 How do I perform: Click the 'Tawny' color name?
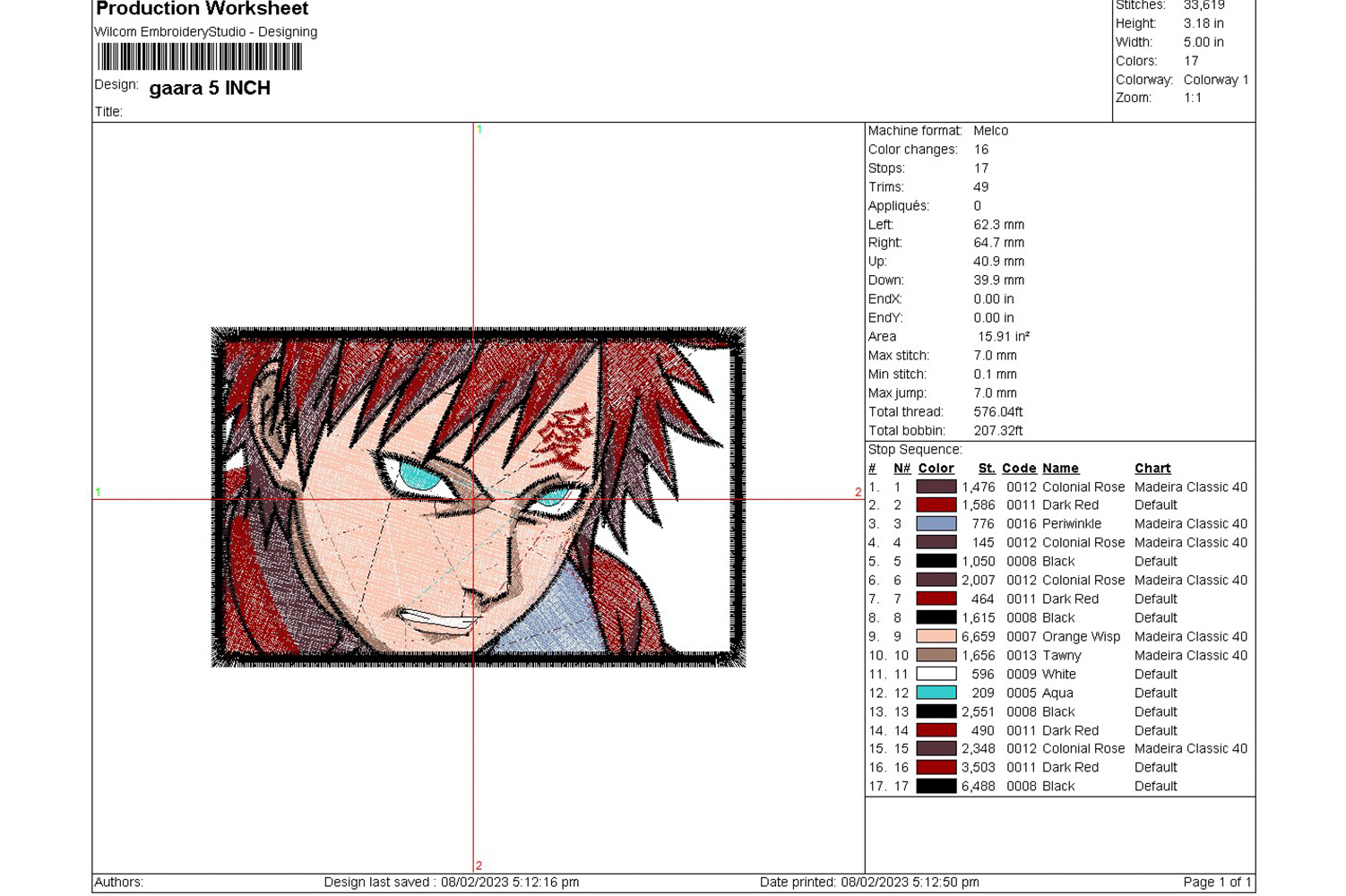[1062, 656]
